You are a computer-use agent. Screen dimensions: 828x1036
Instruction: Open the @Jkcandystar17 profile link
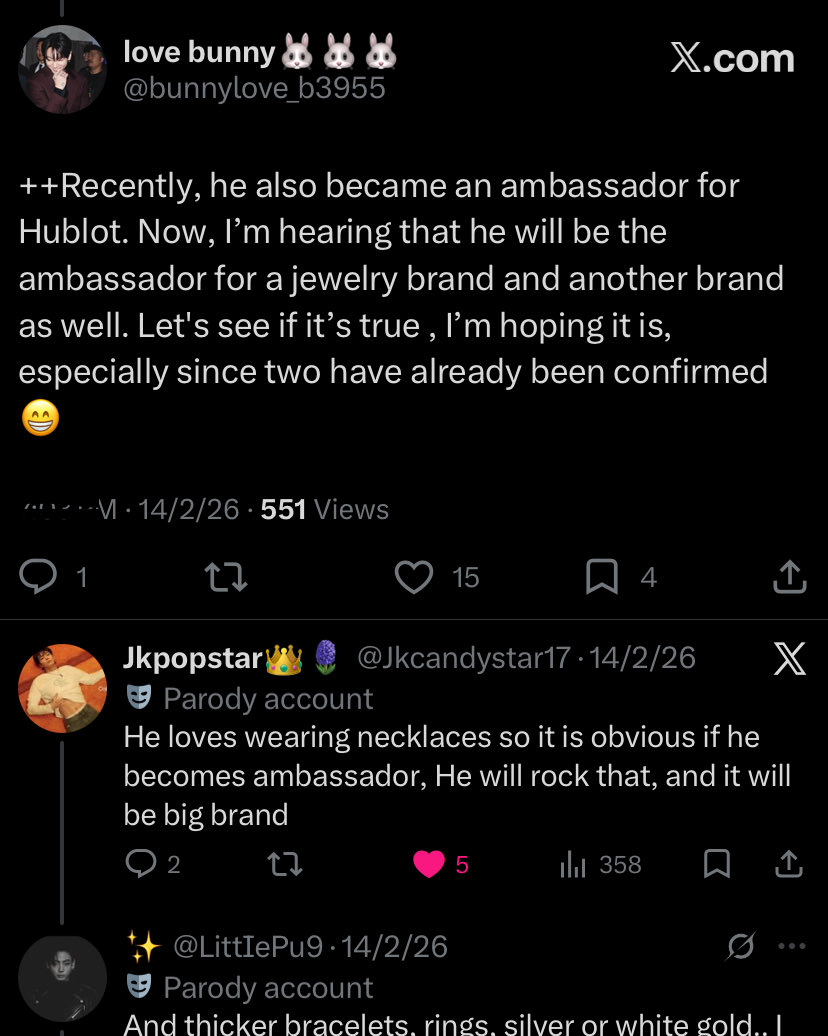[x=464, y=657]
